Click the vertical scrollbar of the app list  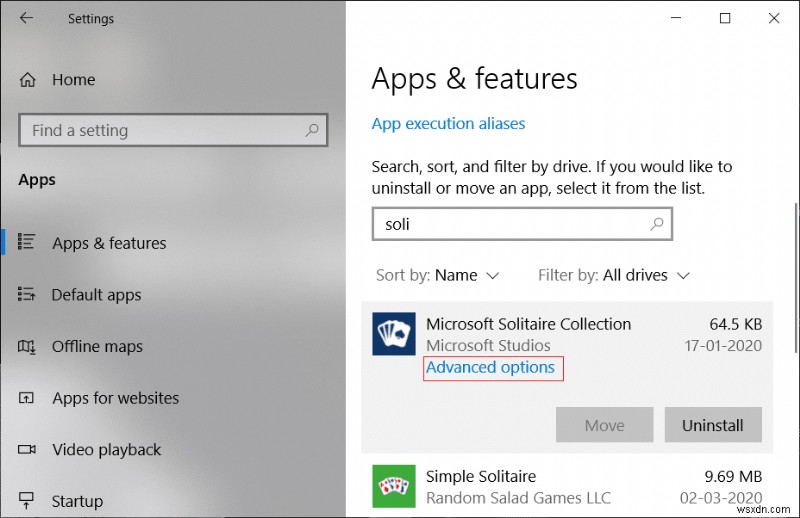[795, 278]
